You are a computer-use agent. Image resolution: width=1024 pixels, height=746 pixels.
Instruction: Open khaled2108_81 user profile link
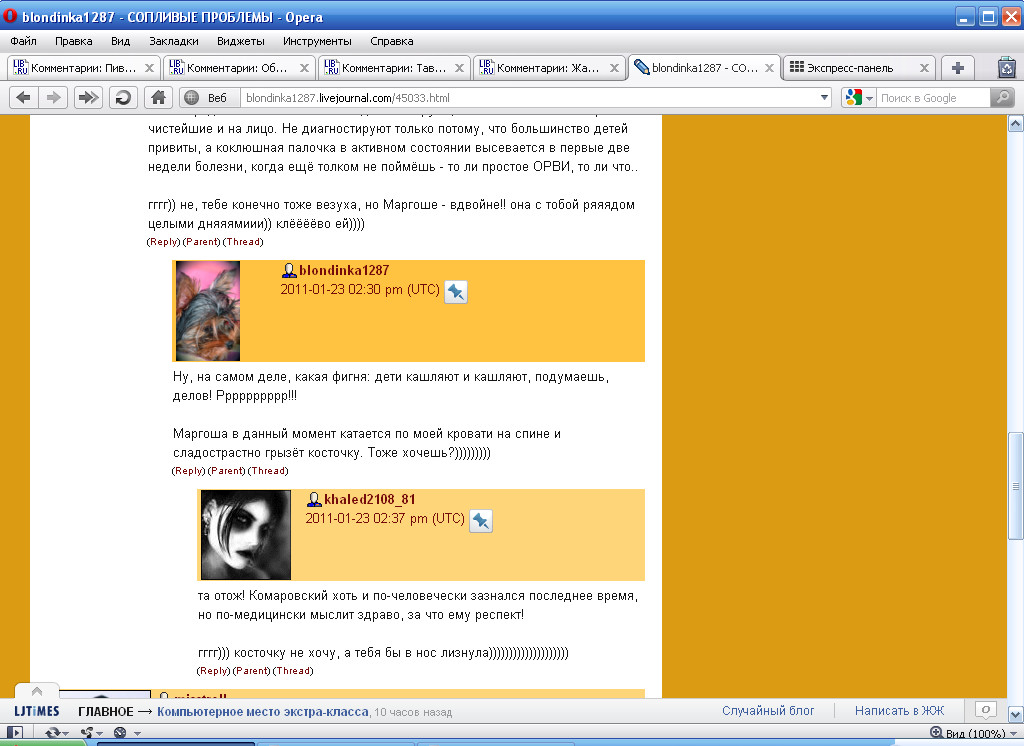pos(369,499)
